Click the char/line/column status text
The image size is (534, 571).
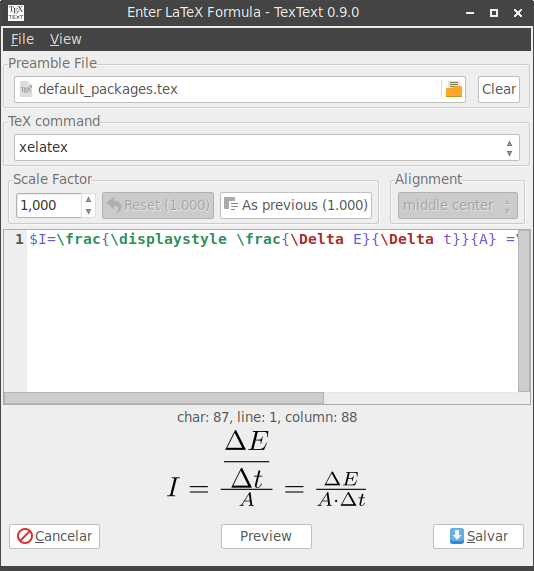pyautogui.click(x=267, y=417)
